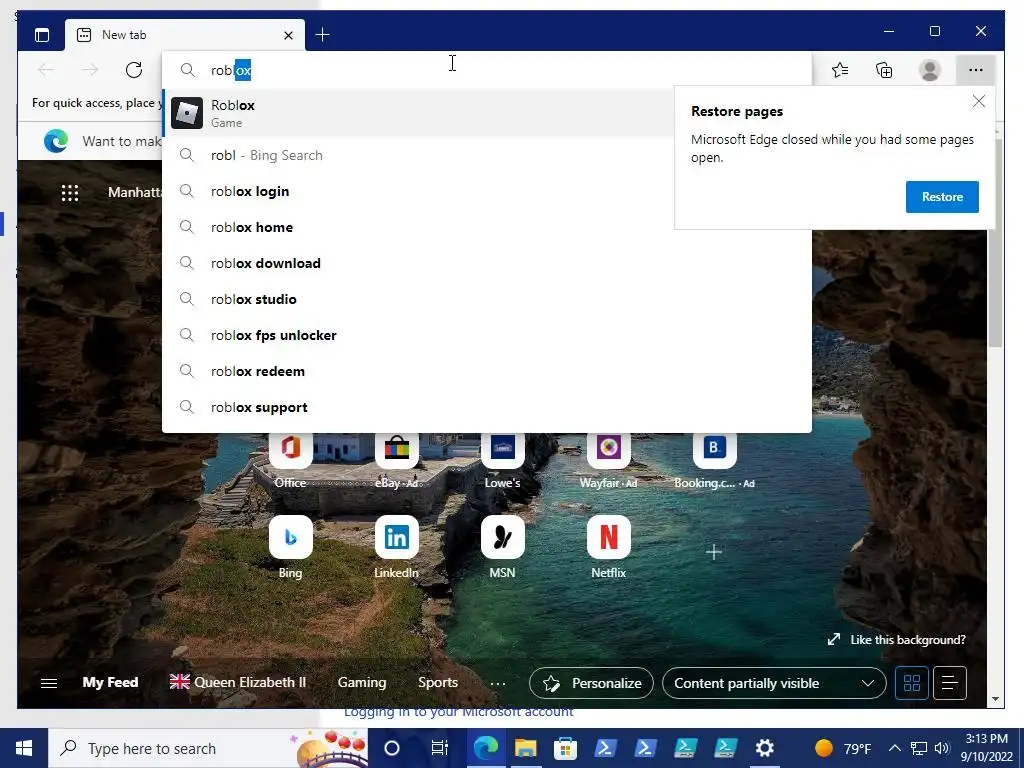Viewport: 1024px width, 768px height.
Task: Click Like this background link
Action: coord(897,640)
